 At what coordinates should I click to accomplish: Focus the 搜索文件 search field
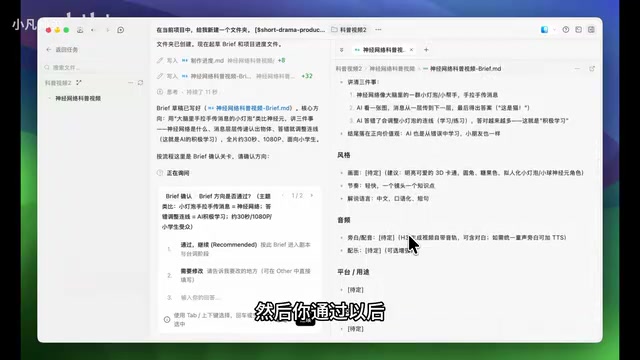coord(93,67)
